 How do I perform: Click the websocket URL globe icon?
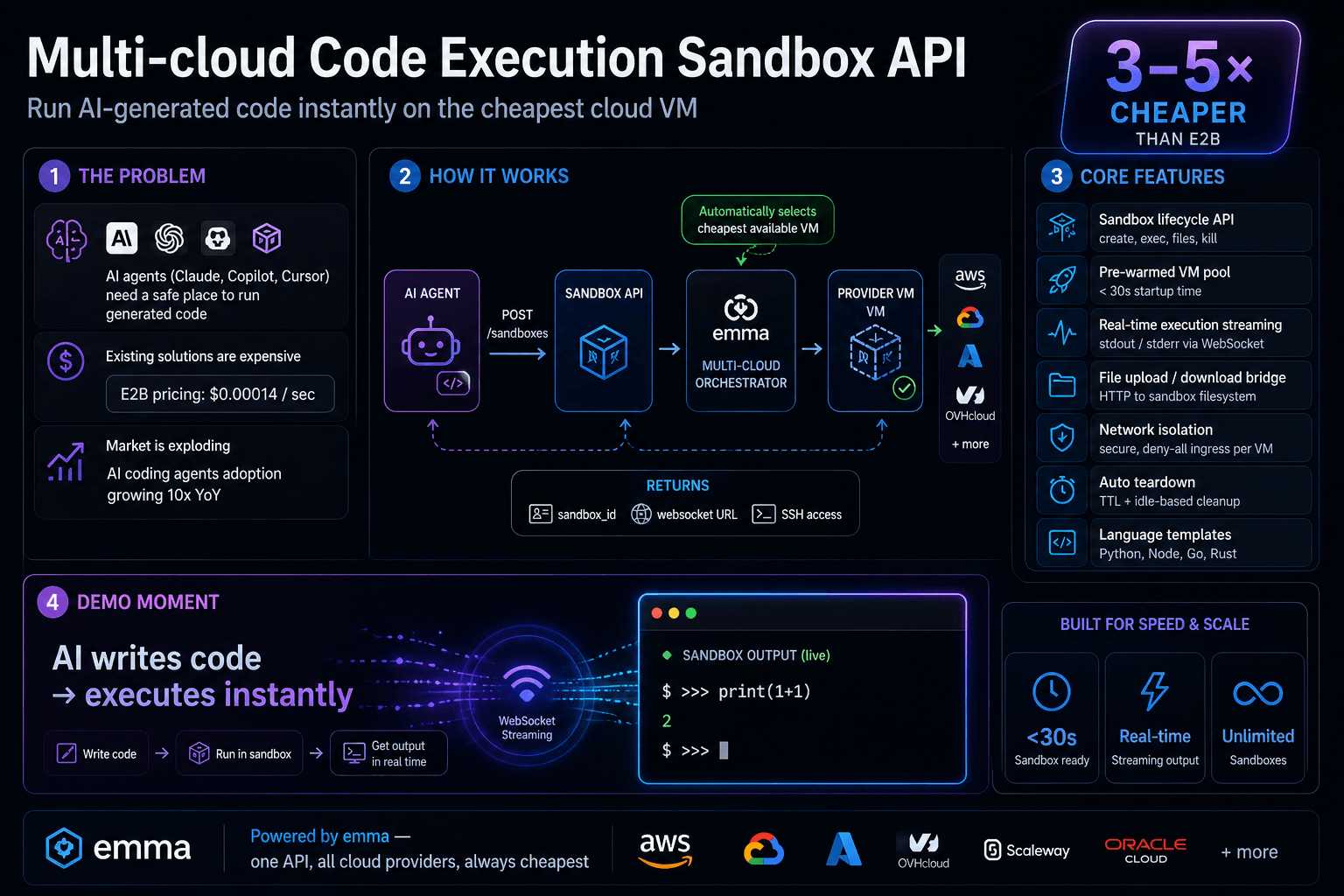pyautogui.click(x=641, y=514)
